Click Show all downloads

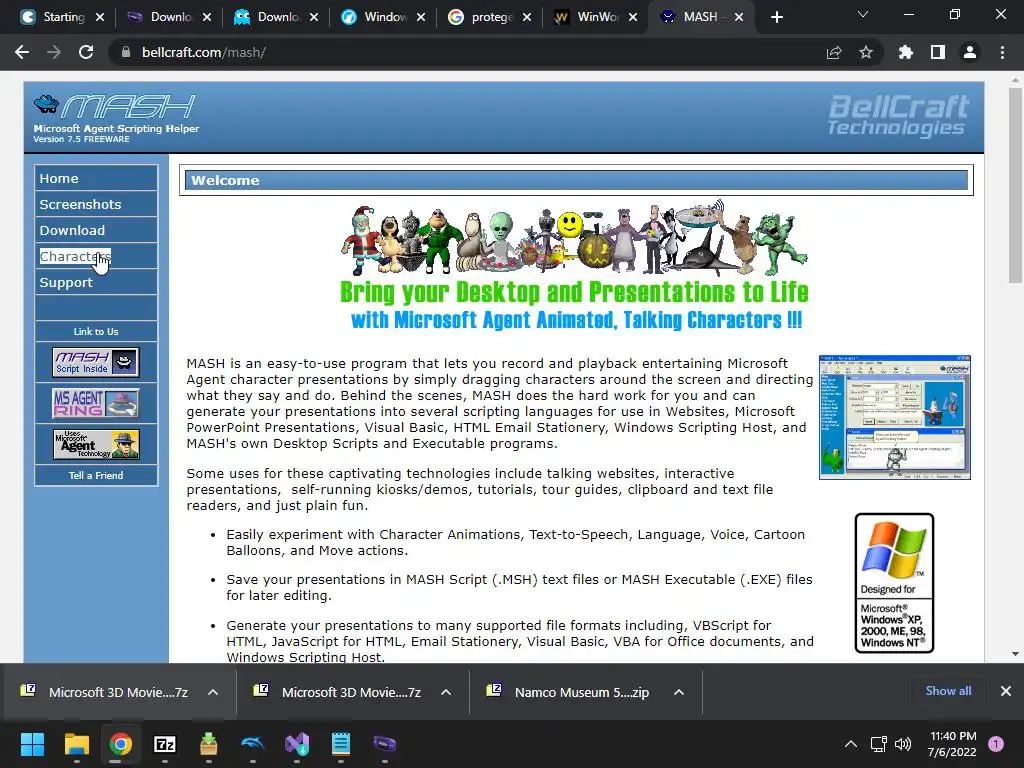tap(948, 691)
